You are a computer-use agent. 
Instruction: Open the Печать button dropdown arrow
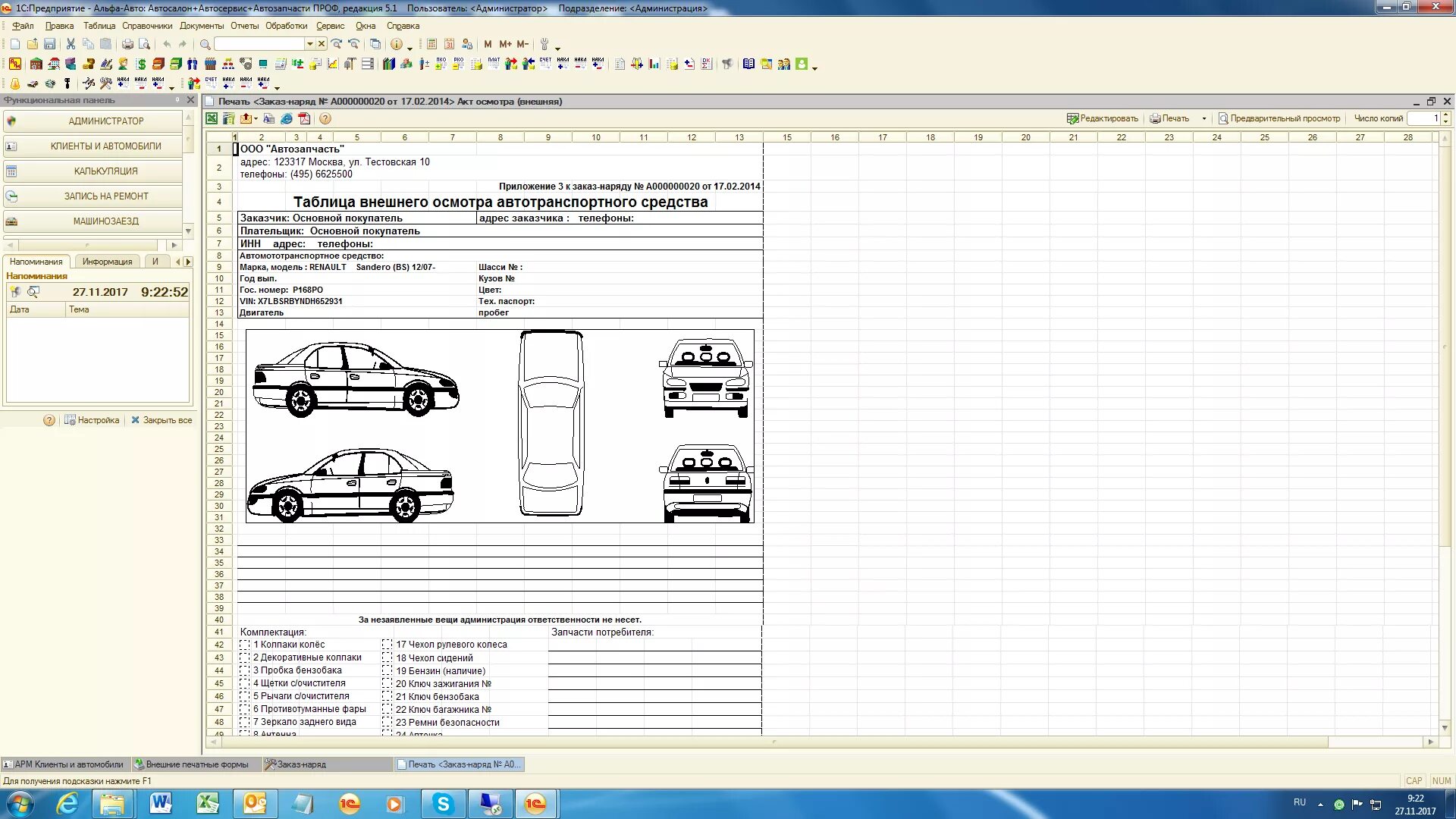pyautogui.click(x=1204, y=118)
